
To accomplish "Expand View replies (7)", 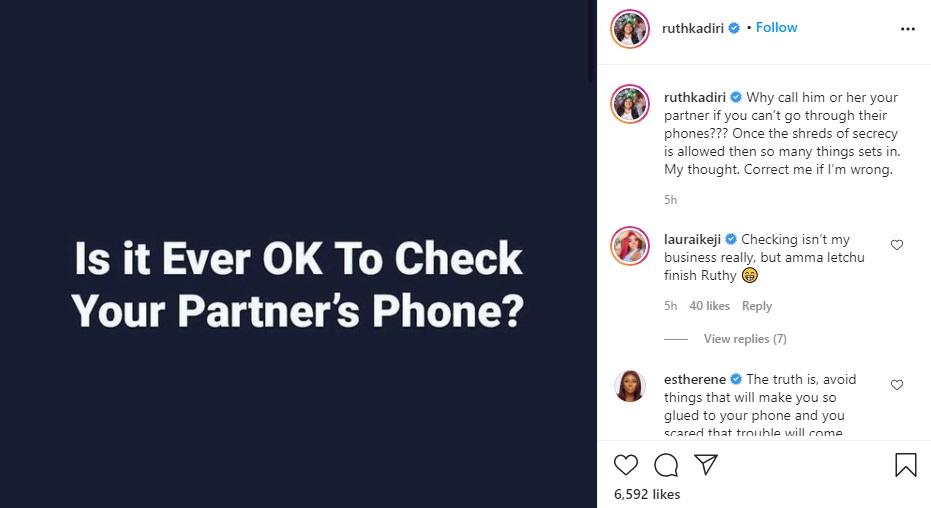I will click(745, 339).
